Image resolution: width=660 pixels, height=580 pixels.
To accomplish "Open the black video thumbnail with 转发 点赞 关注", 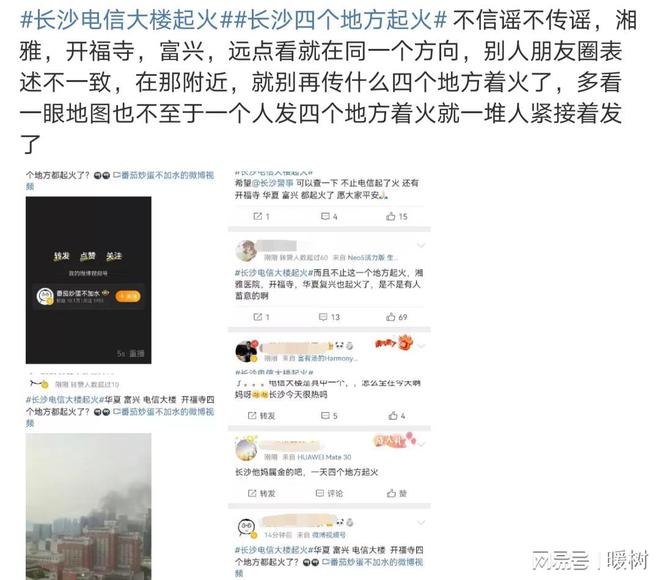I will [88, 280].
